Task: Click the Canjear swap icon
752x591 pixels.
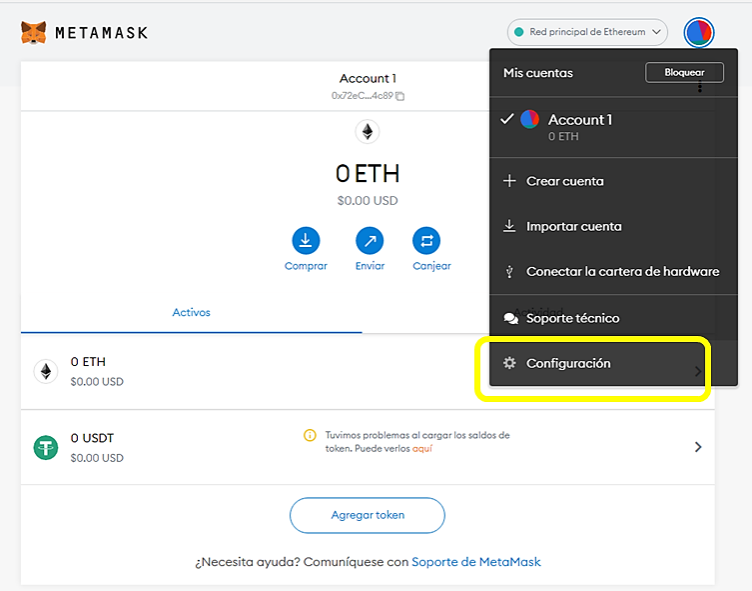Action: click(426, 240)
